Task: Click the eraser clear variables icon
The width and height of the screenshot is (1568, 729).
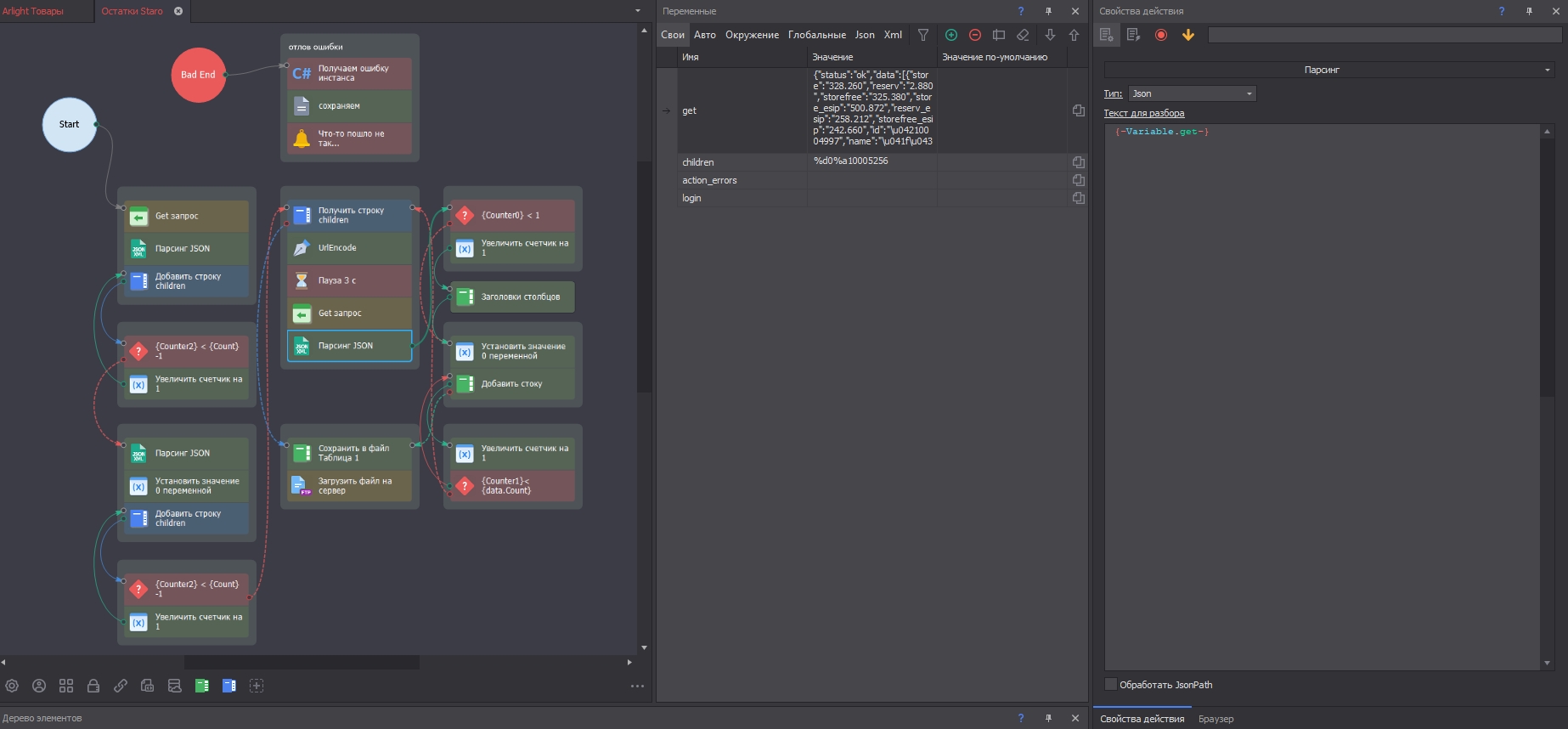Action: coord(1023,35)
